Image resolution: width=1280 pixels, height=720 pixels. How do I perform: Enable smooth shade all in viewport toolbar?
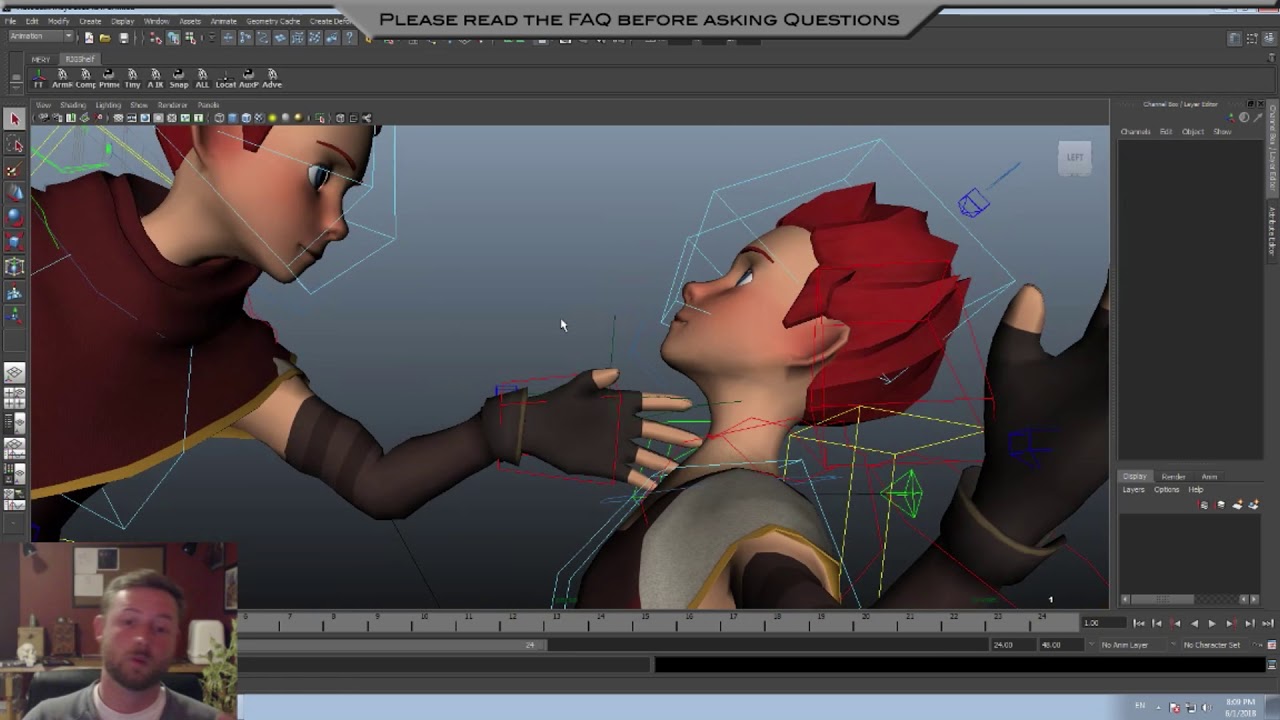[232, 118]
